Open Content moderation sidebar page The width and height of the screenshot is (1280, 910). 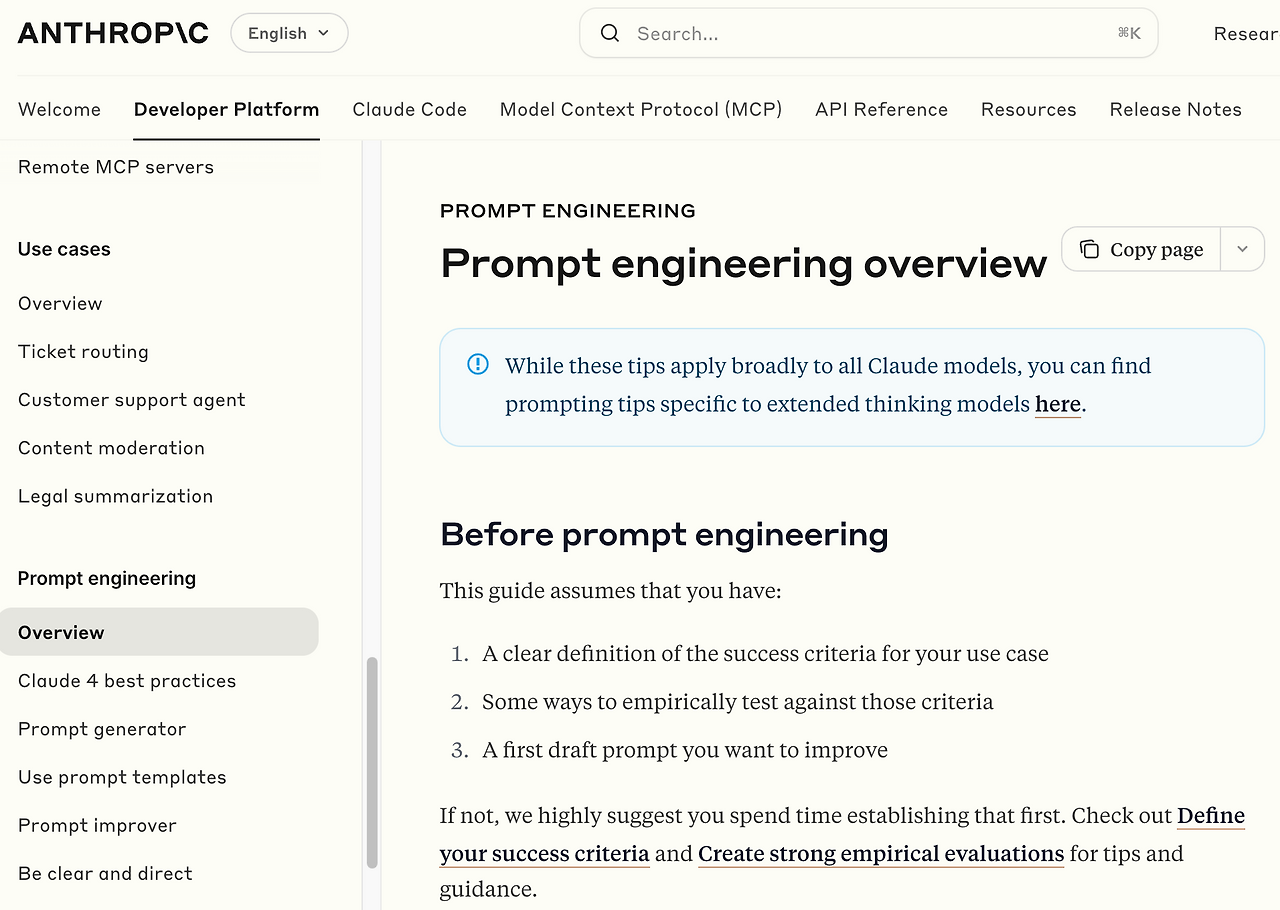tap(111, 447)
